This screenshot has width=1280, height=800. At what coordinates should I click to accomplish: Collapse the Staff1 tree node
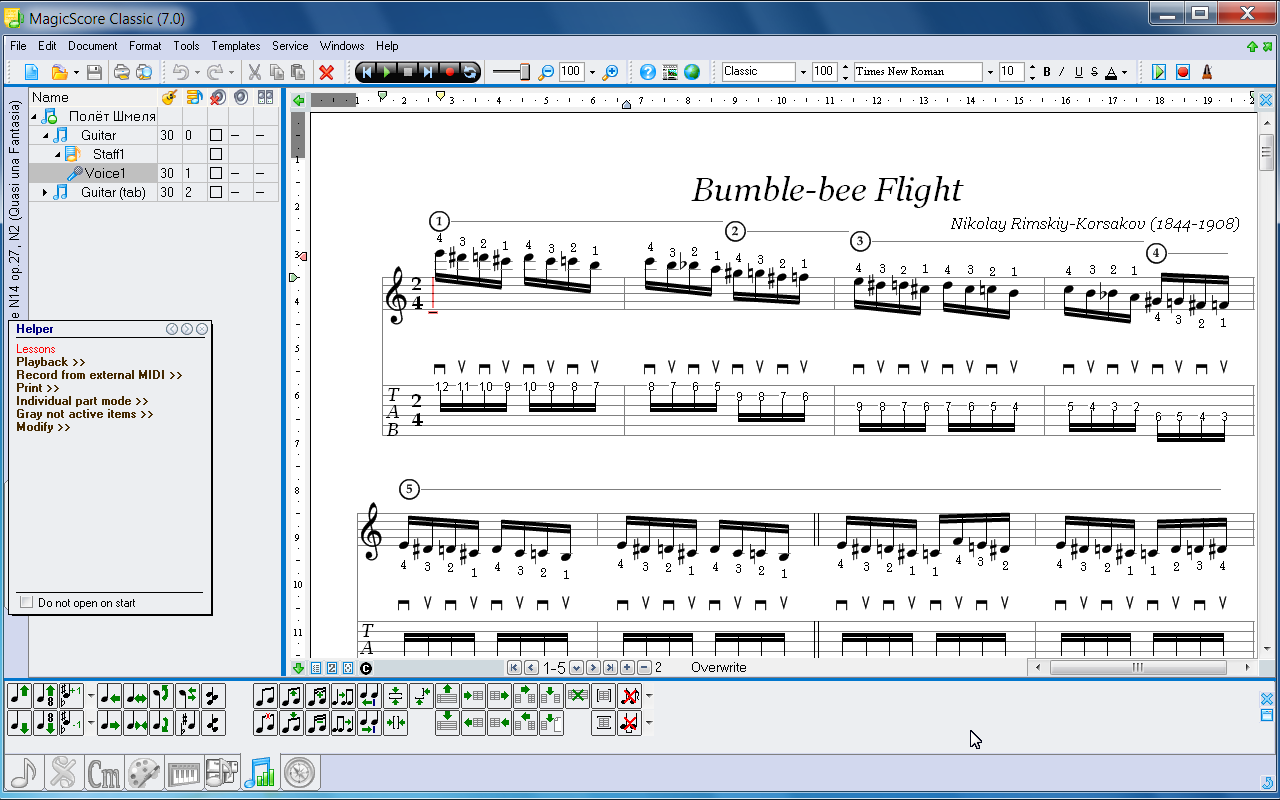(58, 155)
